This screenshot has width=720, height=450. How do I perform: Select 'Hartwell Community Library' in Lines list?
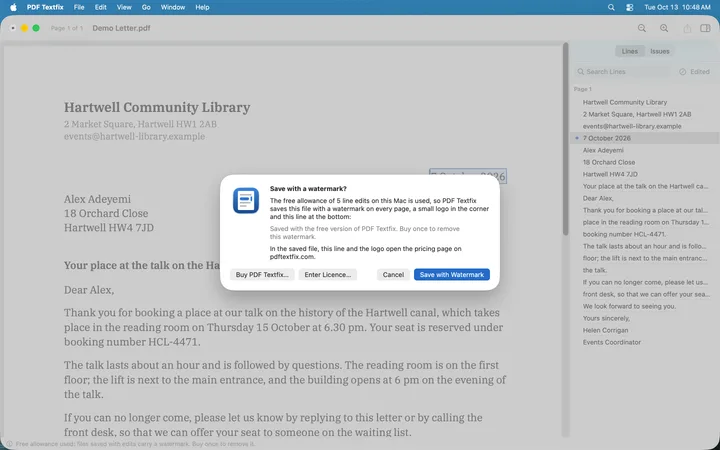tap(645, 102)
